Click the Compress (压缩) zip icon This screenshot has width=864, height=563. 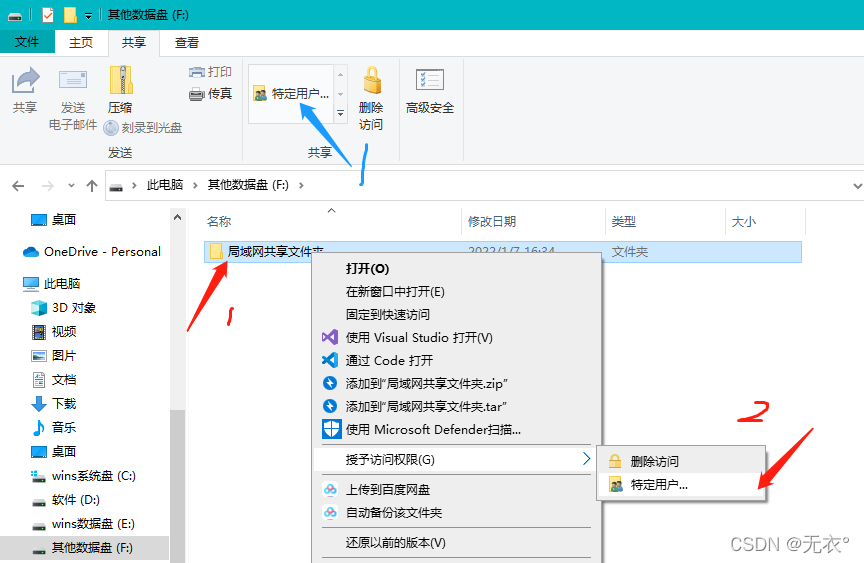tap(121, 90)
